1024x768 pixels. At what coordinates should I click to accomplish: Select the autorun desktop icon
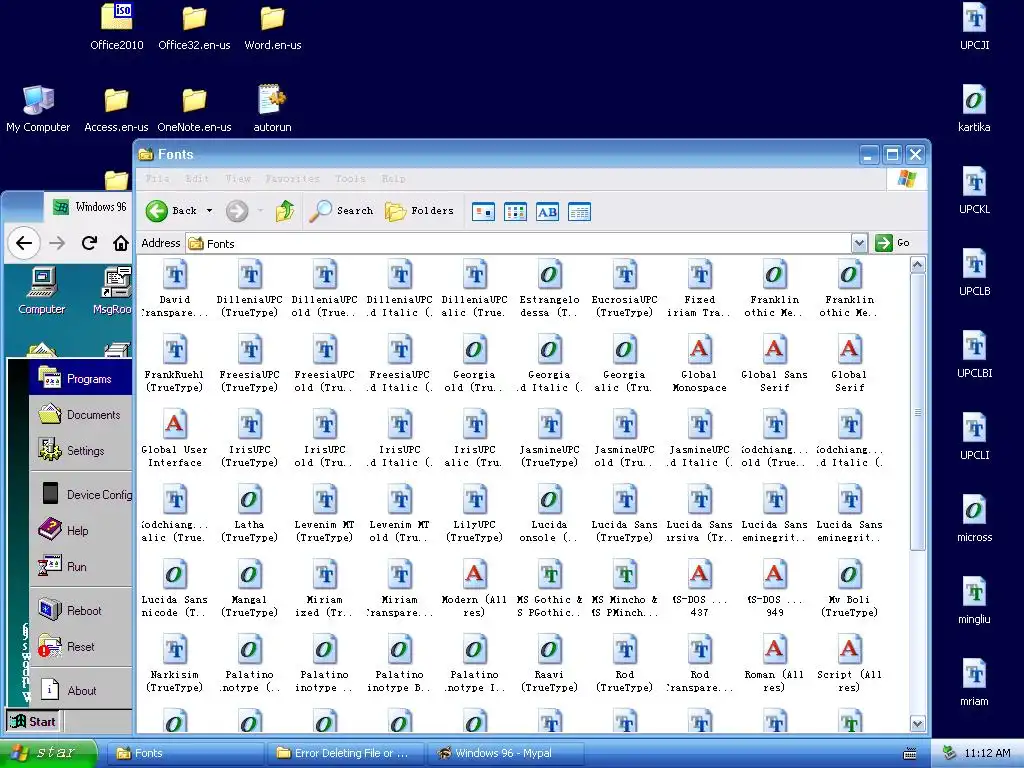[272, 108]
